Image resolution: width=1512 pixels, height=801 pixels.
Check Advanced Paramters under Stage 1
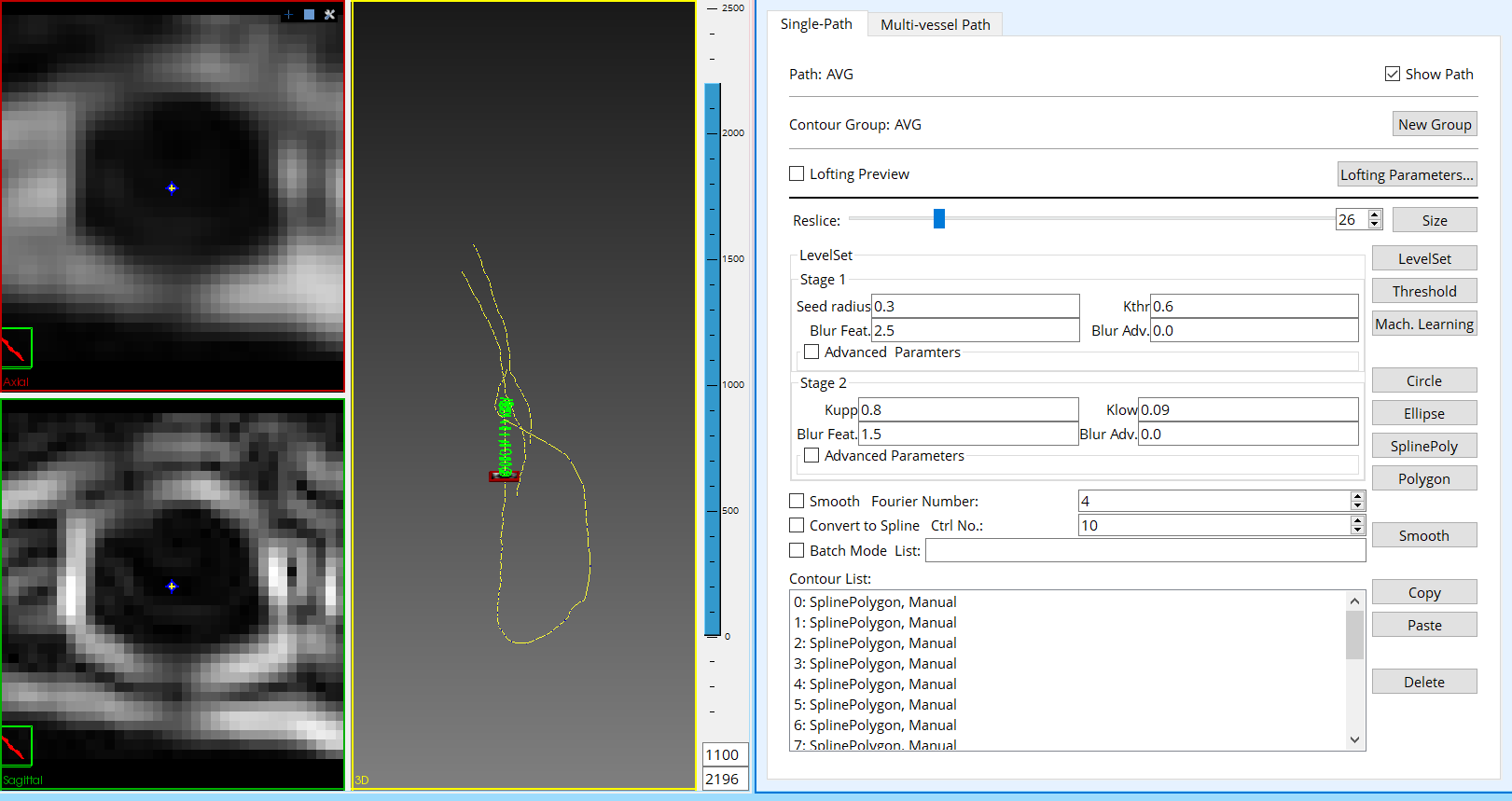coord(811,352)
